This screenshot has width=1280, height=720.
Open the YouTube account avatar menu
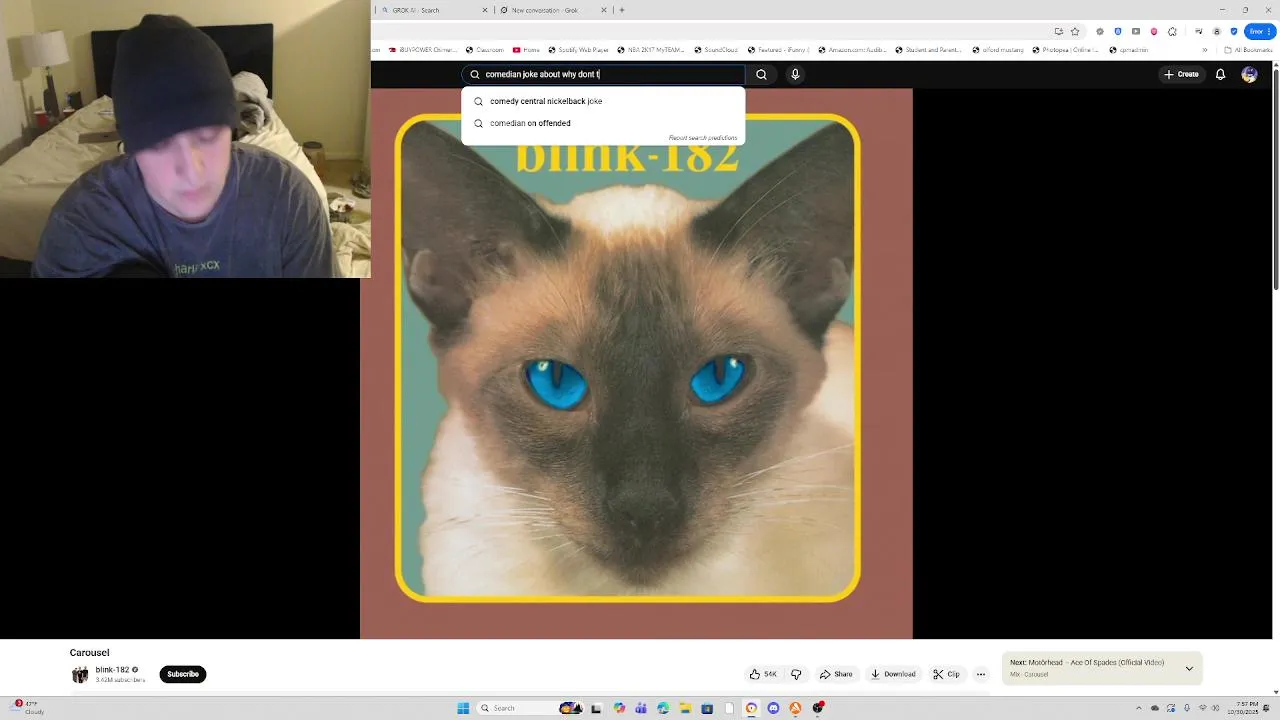tap(1249, 74)
